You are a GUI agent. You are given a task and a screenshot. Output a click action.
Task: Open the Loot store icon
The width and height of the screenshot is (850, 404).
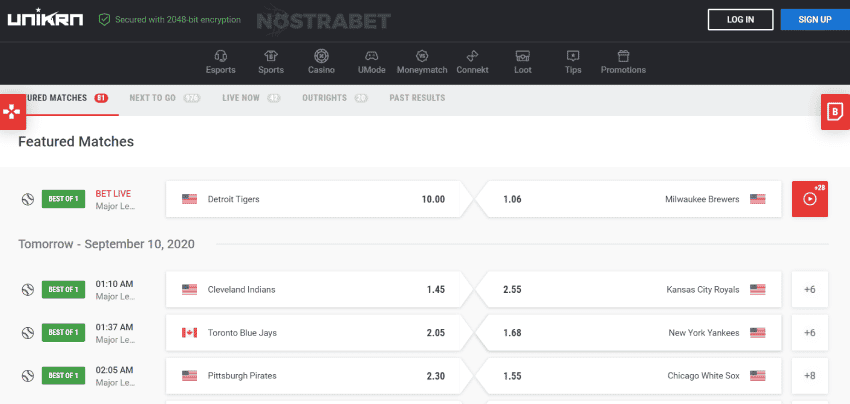522,56
